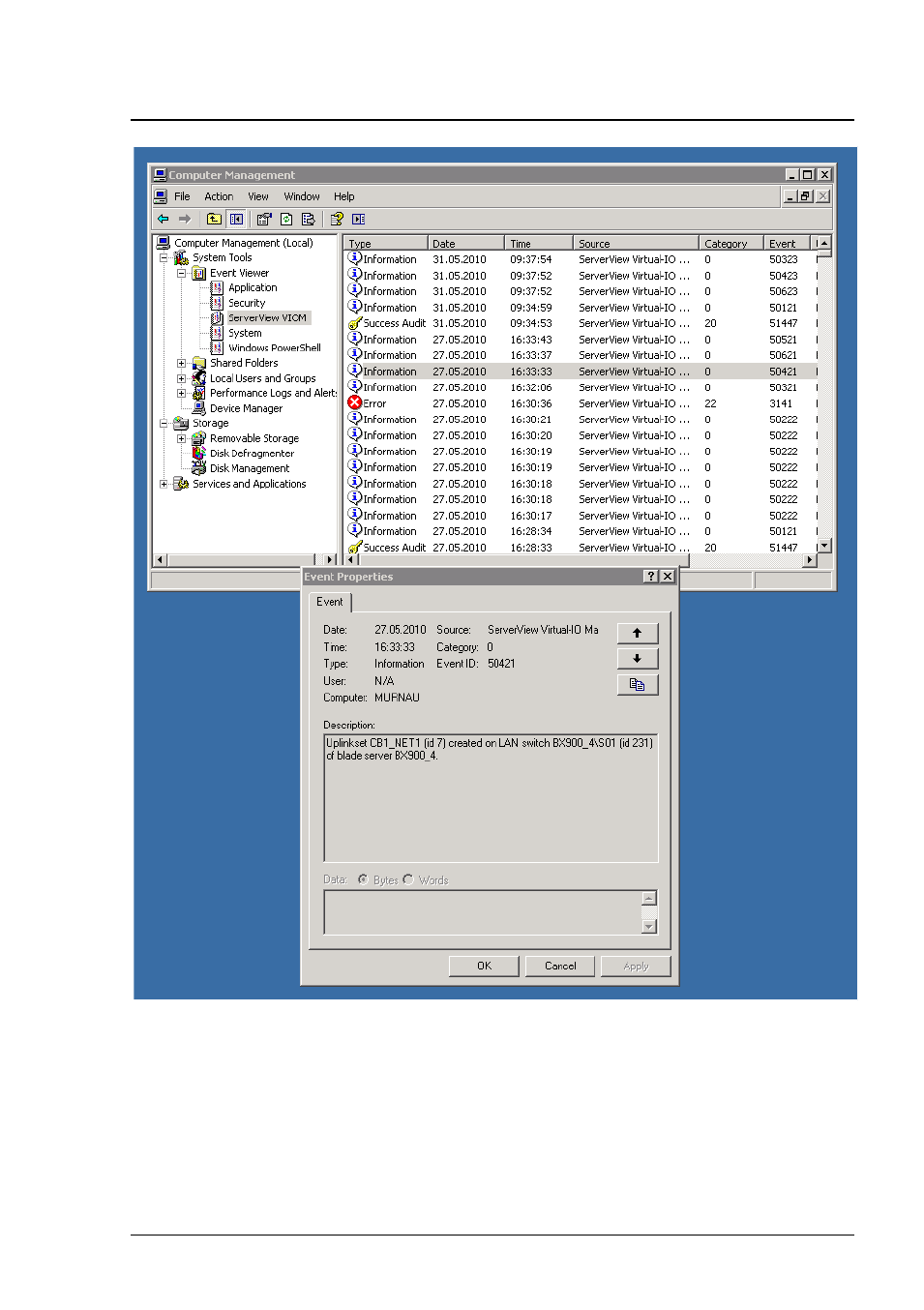Viewport: 924px width, 1310px height.
Task: Open the Help menu
Action: coord(344,196)
